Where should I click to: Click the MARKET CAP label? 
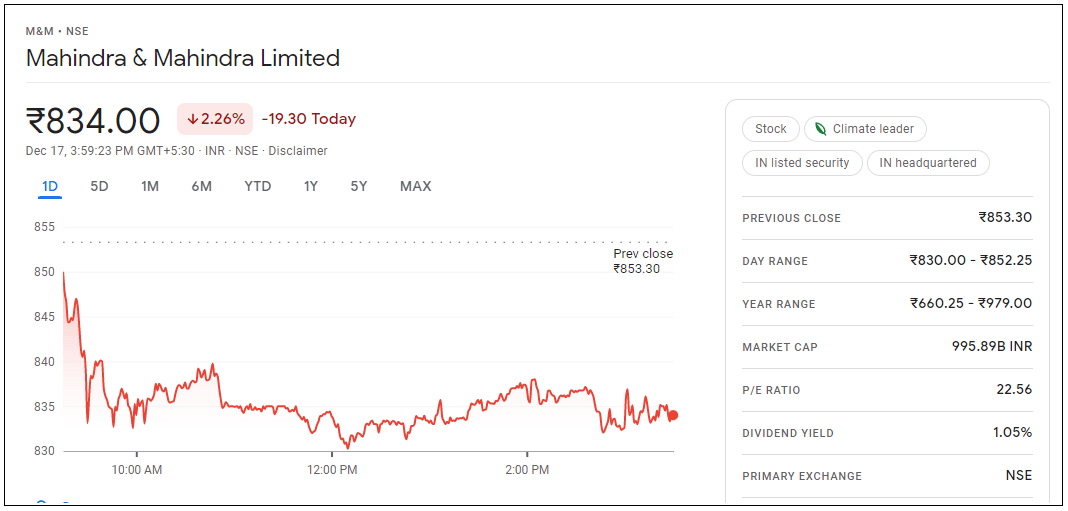[x=780, y=347]
